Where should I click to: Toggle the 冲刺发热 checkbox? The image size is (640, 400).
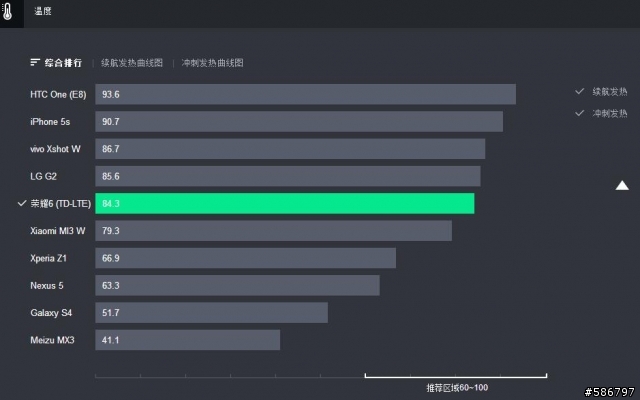pyautogui.click(x=579, y=113)
